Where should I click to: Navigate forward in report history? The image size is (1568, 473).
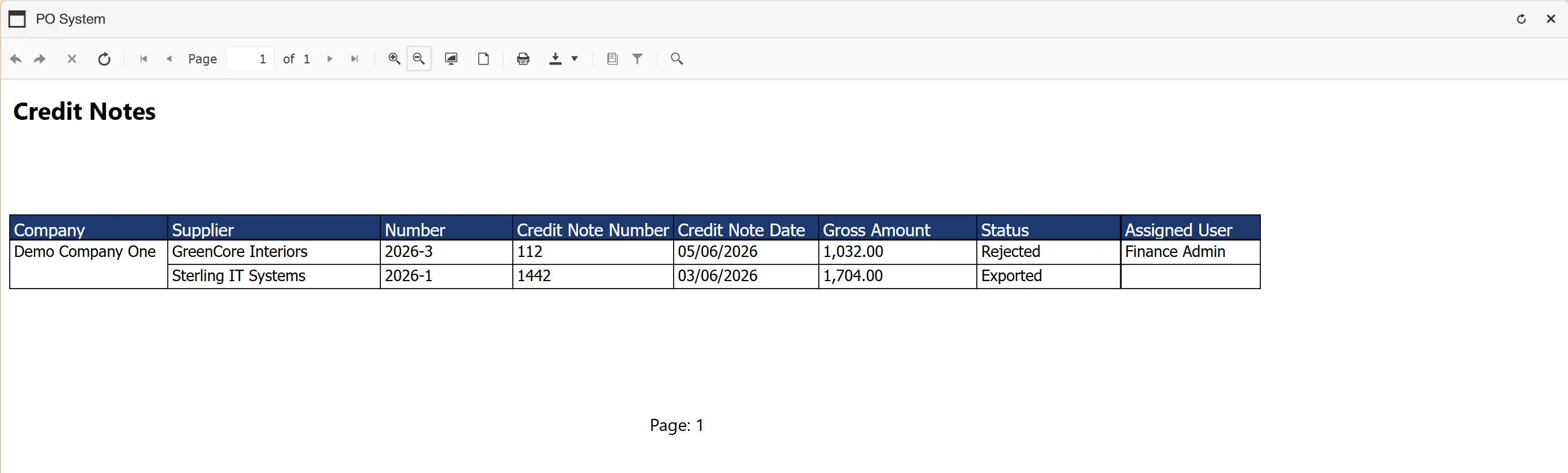point(40,59)
